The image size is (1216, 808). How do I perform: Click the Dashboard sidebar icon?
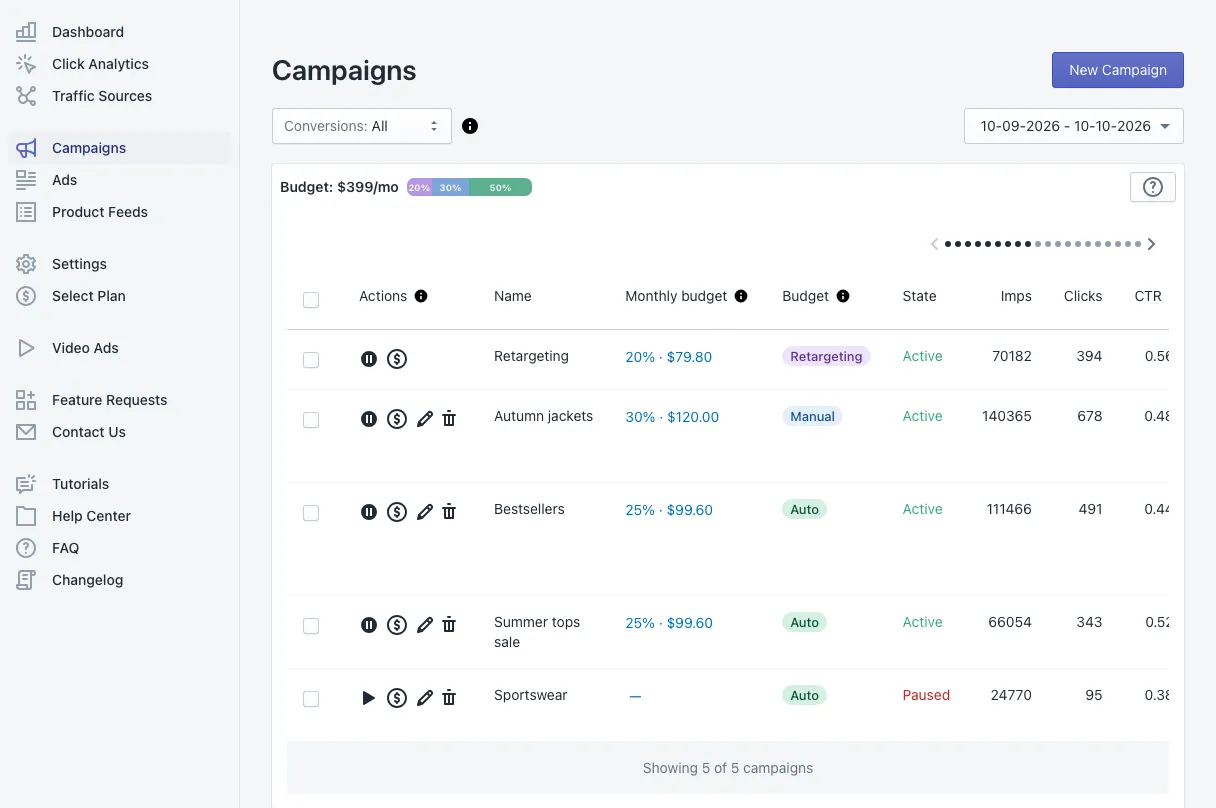pos(26,32)
